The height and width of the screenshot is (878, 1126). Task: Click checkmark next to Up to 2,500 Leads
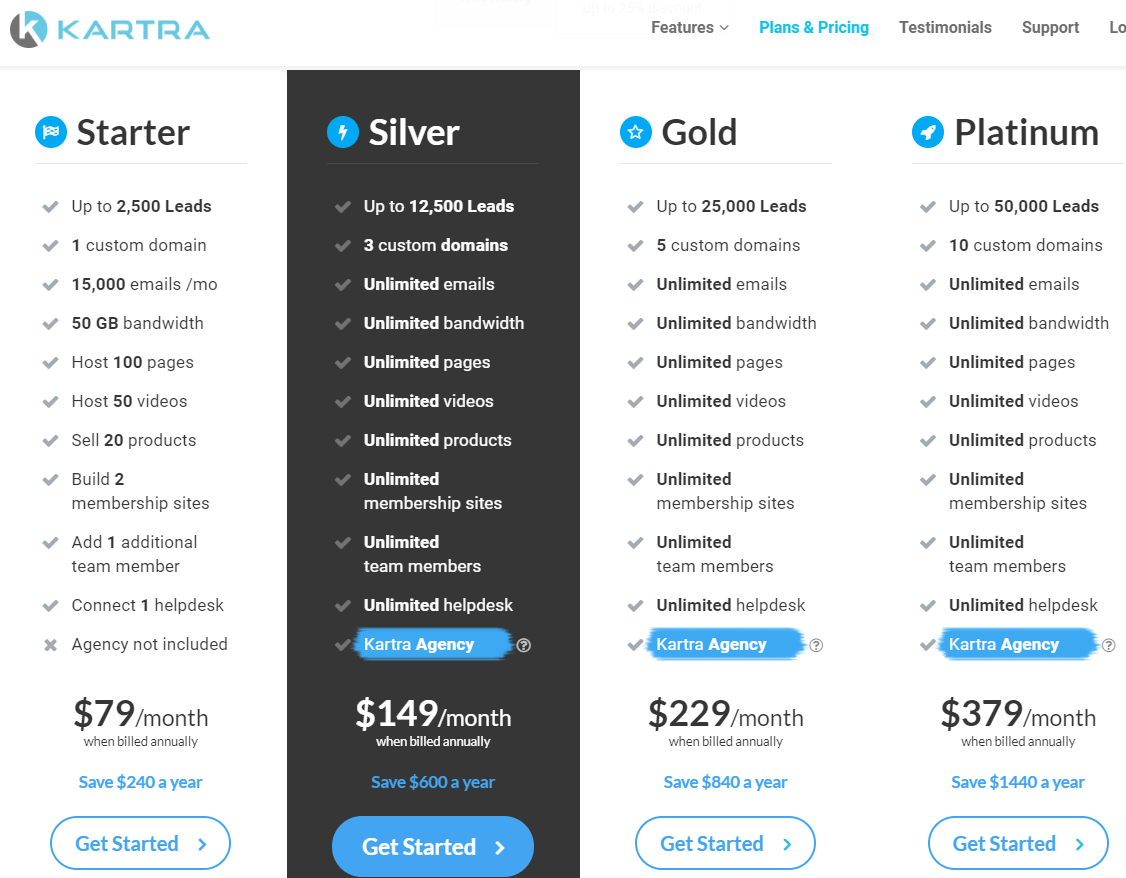pos(50,207)
